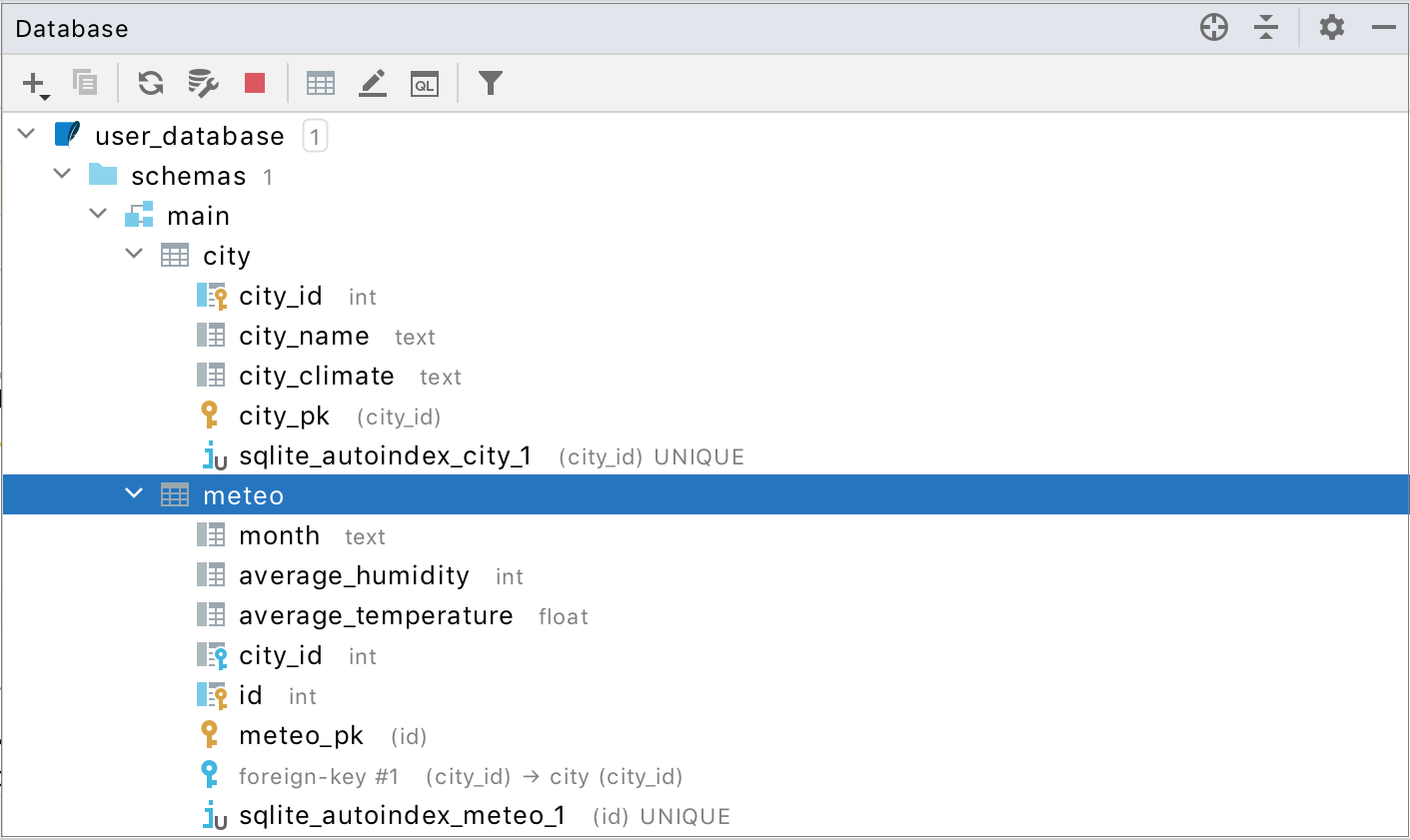The image size is (1410, 840).
Task: Locate the opened element with crosshair icon
Action: 1213,27
